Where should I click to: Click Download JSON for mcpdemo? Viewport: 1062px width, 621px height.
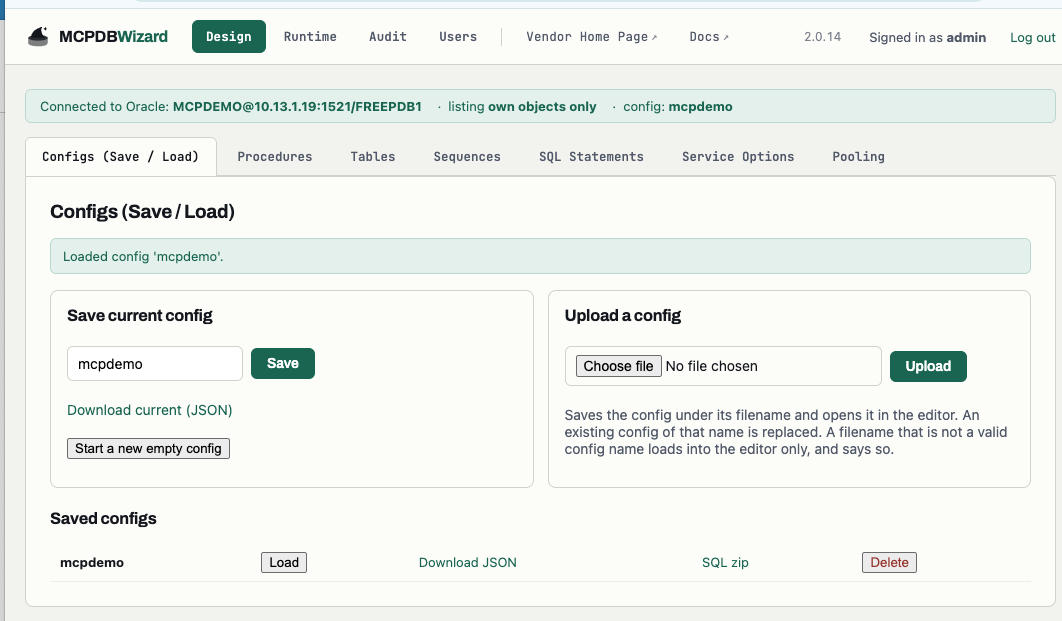[467, 562]
